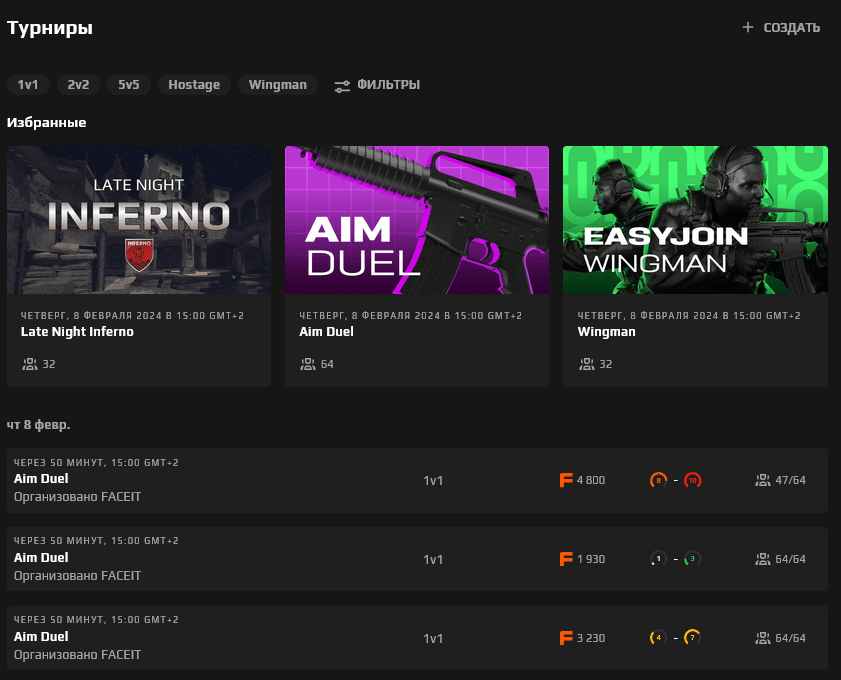
Task: Click the FACEIT F icon beside 3 230 prize
Action: (x=567, y=638)
